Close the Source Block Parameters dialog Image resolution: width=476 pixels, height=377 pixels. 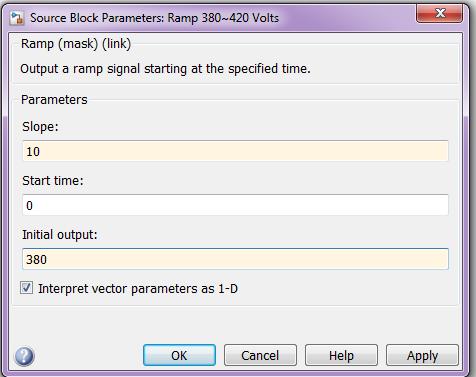pyautogui.click(x=440, y=14)
